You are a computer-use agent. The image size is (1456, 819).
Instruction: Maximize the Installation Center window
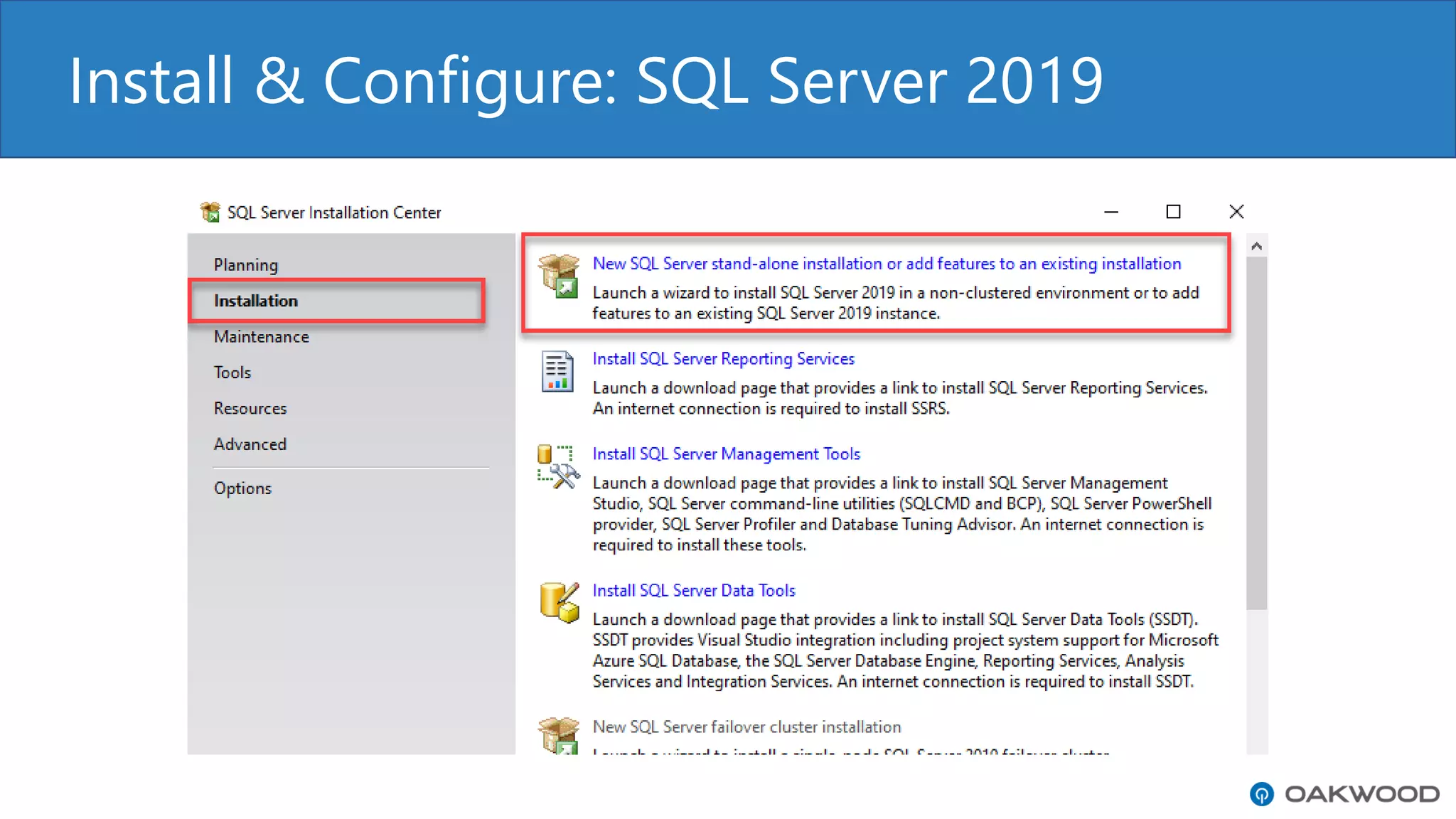coord(1173,212)
